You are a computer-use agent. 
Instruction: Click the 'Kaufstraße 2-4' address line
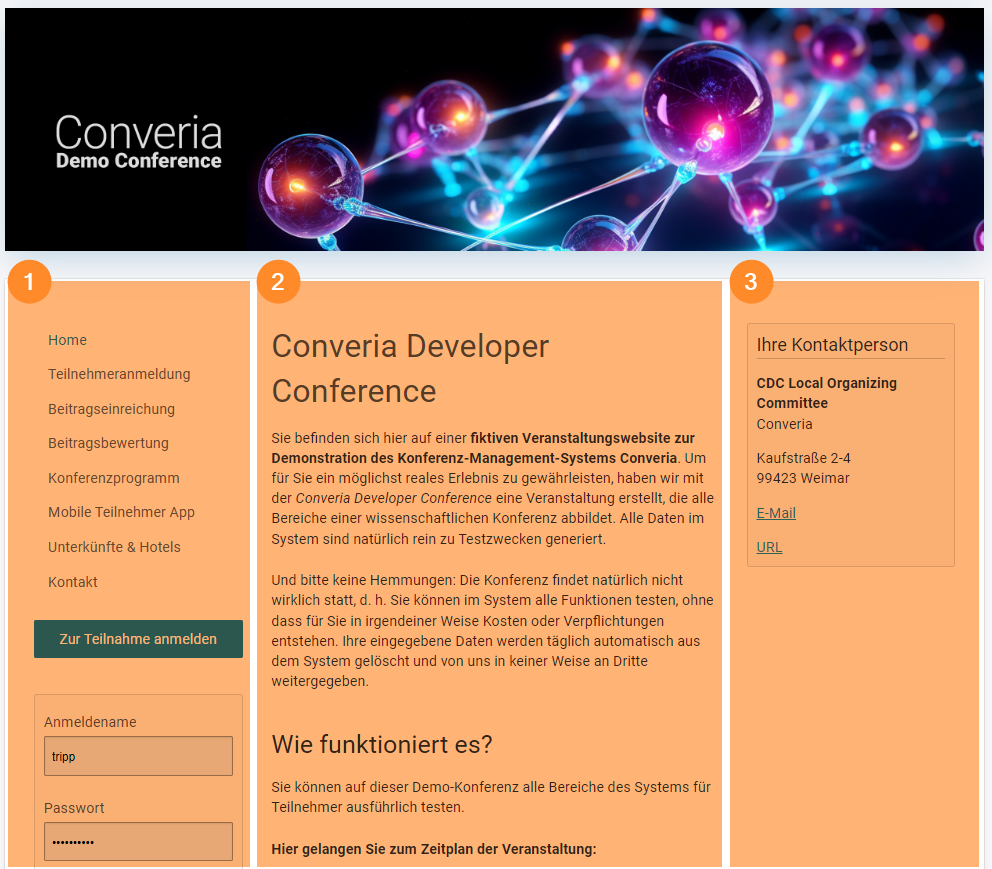803,458
